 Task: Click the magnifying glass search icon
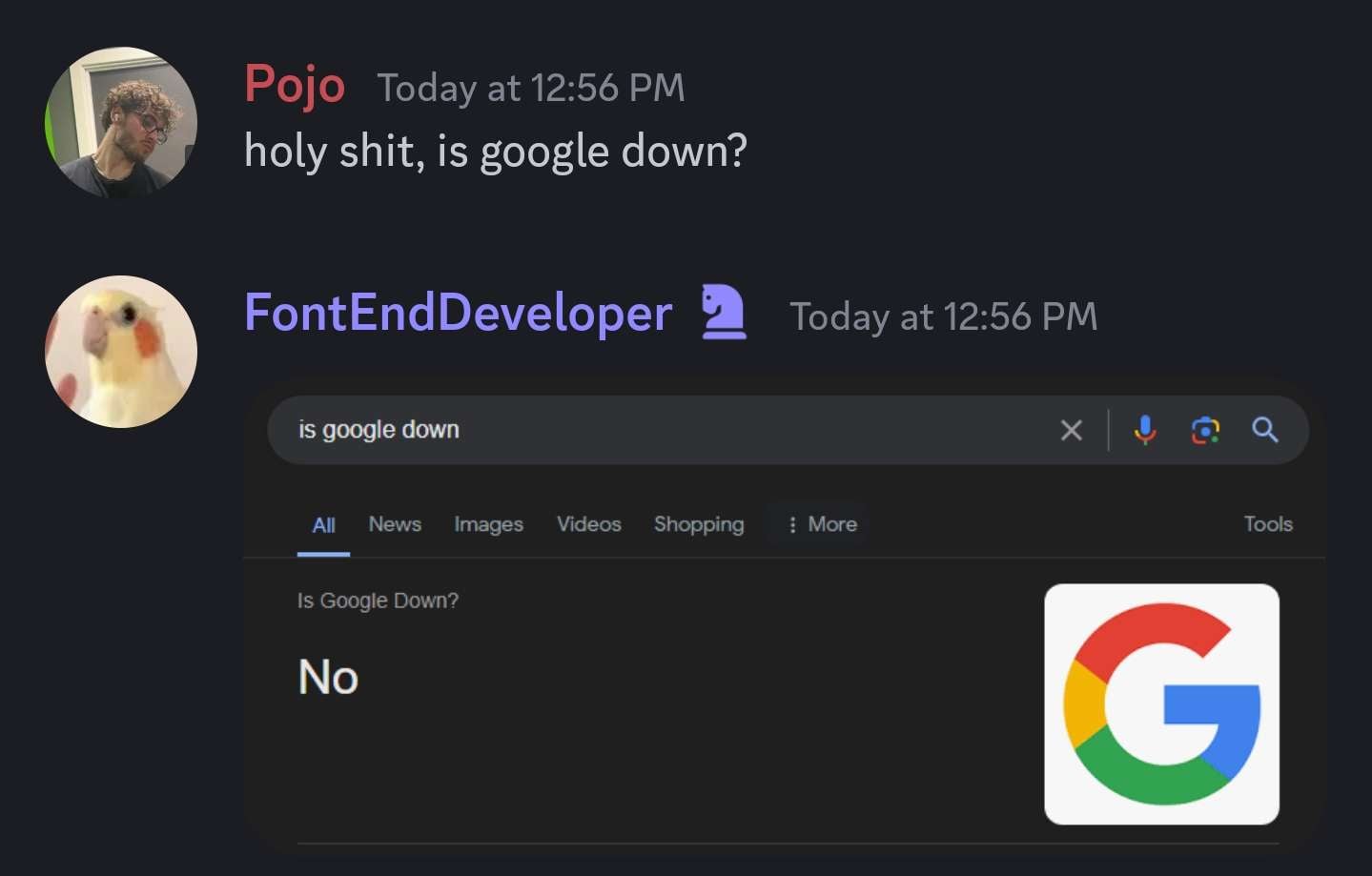(1265, 431)
